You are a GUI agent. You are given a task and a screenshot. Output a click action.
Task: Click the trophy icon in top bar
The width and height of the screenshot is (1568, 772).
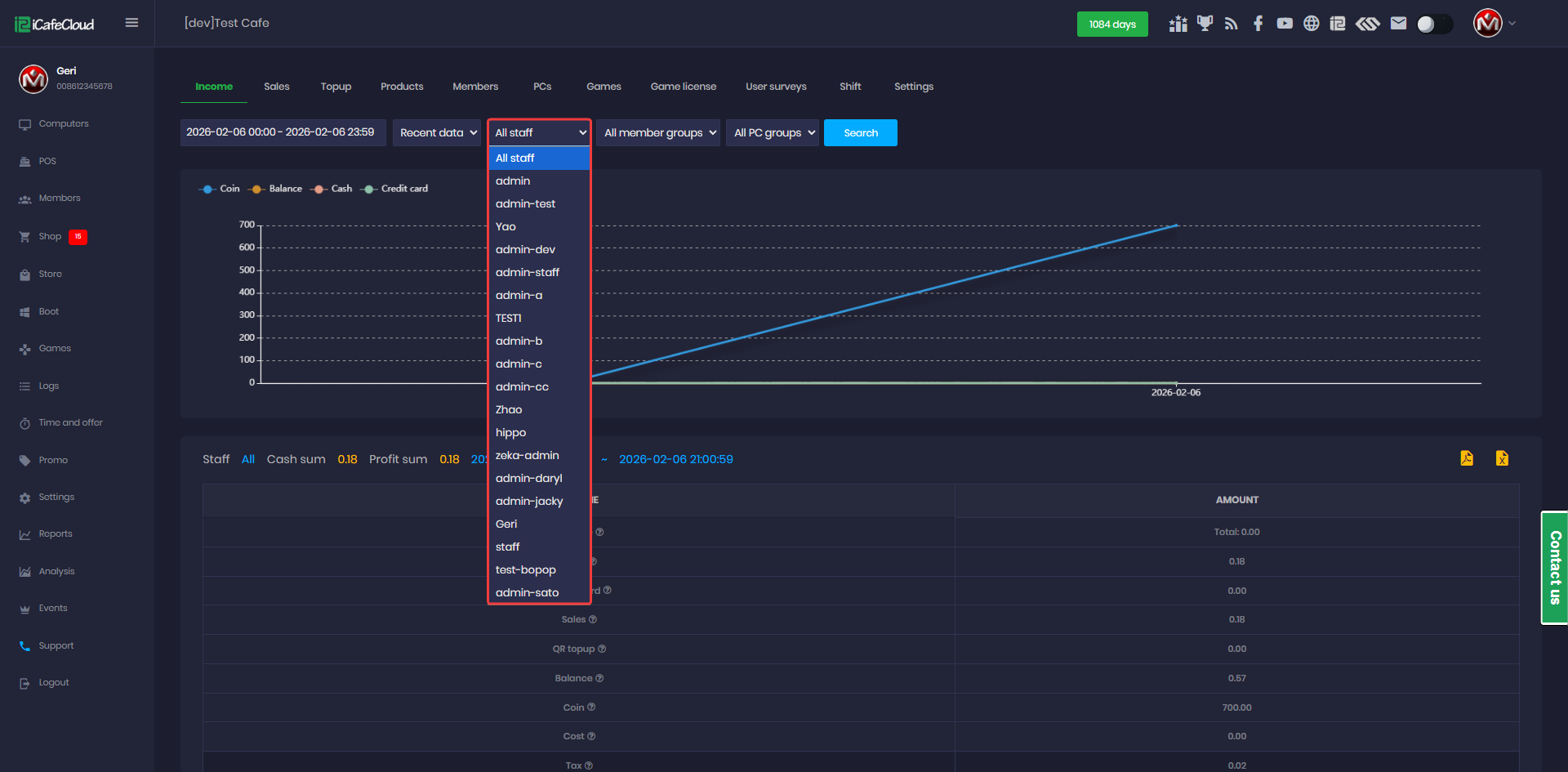tap(1205, 24)
